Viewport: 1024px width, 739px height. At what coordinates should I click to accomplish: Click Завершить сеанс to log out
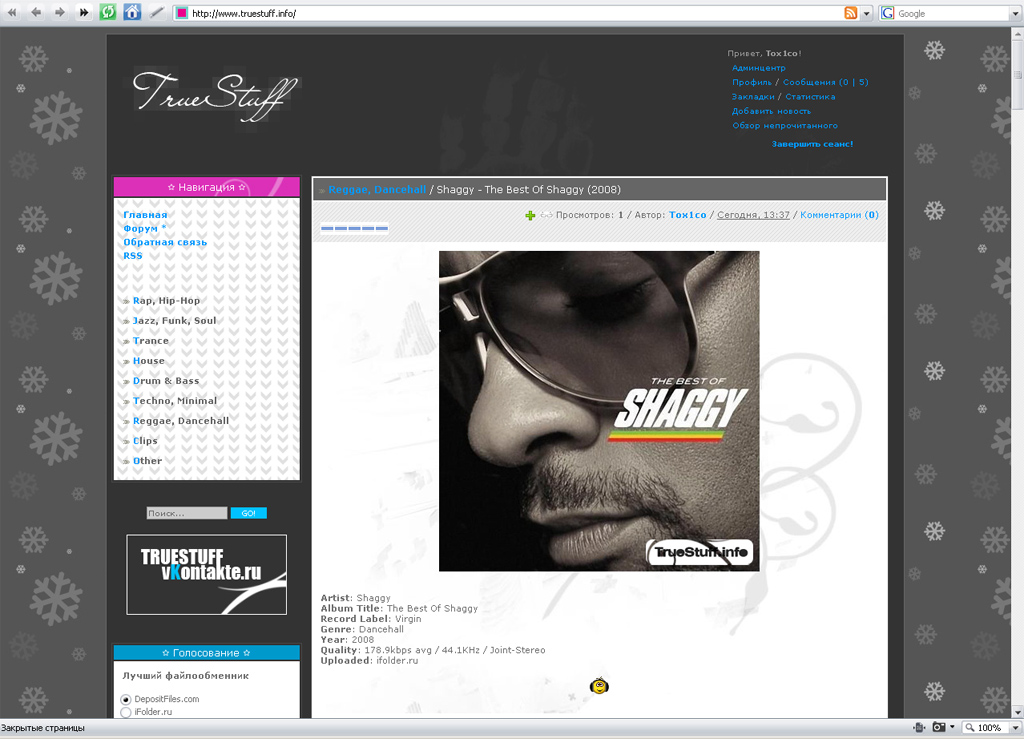pos(812,144)
